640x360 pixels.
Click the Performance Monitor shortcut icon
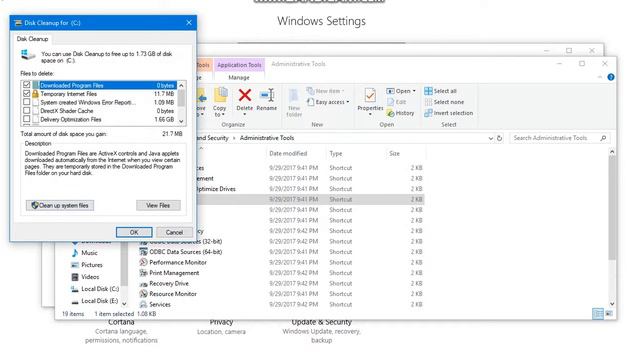click(143, 262)
